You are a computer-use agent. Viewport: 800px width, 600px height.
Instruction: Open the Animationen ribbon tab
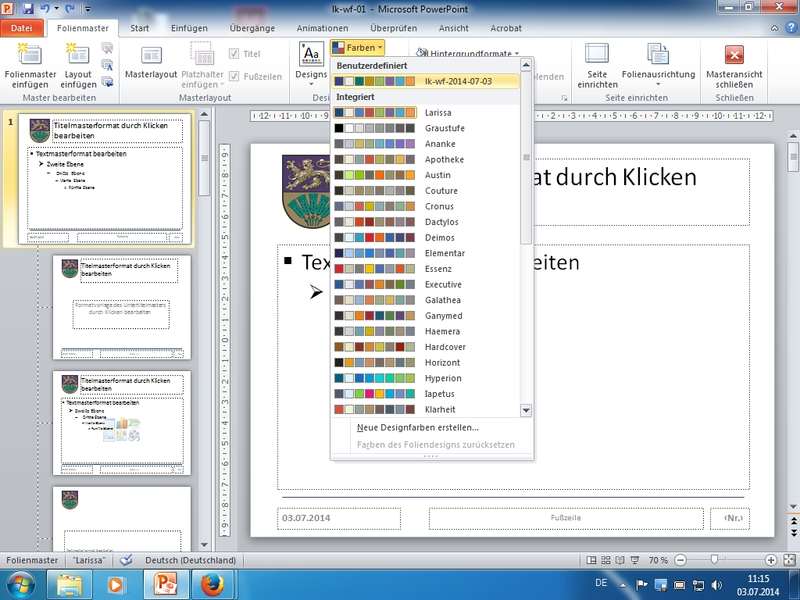322,28
